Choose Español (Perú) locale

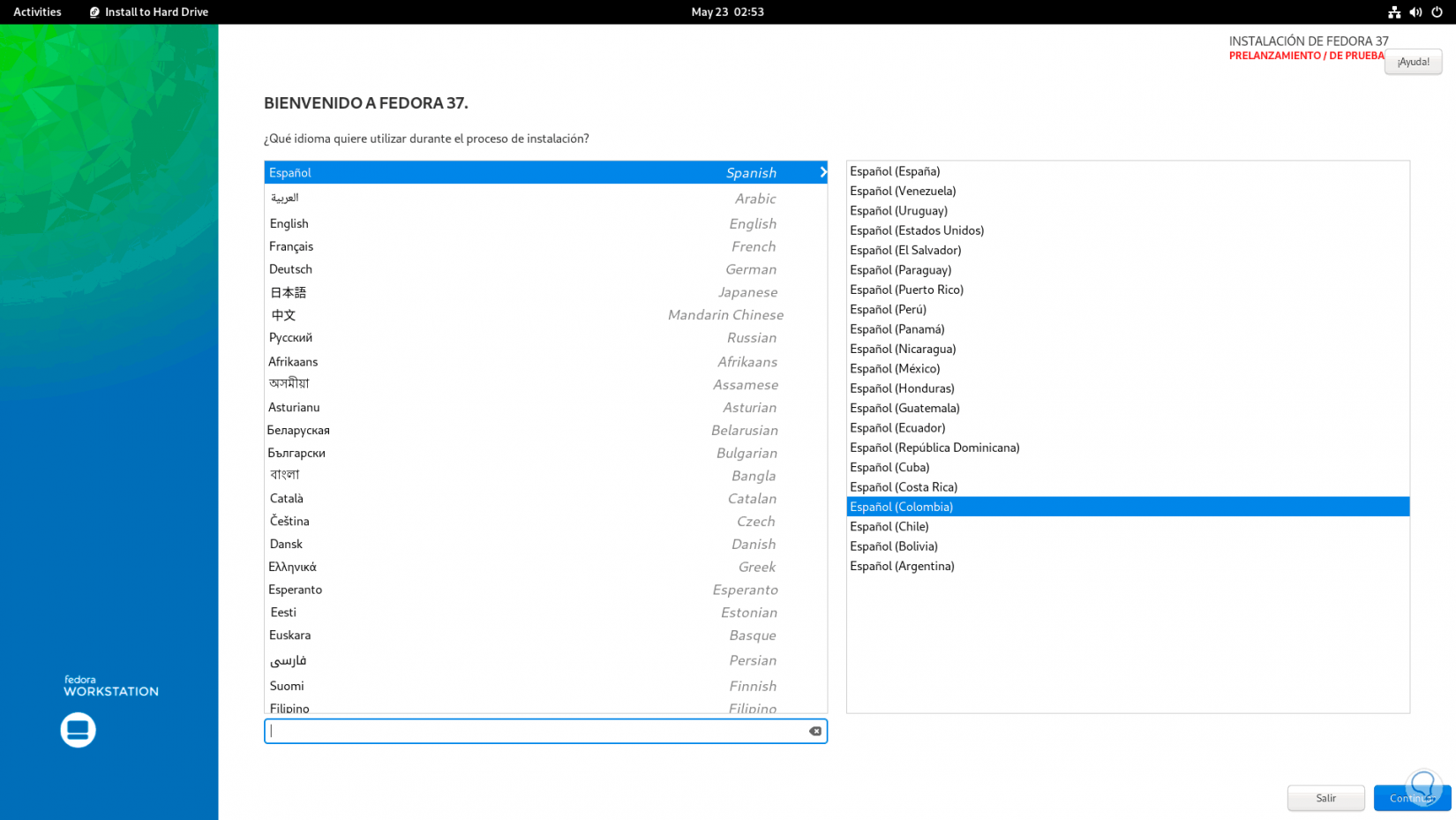pos(1128,310)
